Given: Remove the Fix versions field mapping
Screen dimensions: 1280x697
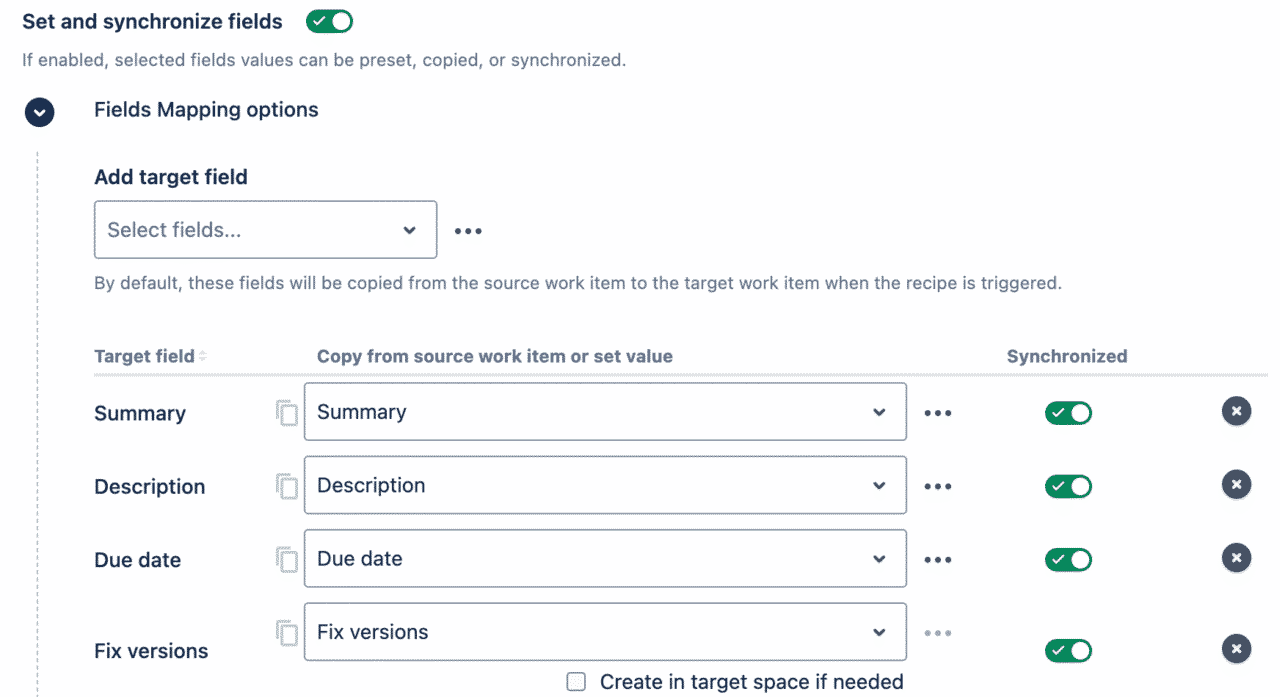Looking at the screenshot, I should coord(1237,649).
